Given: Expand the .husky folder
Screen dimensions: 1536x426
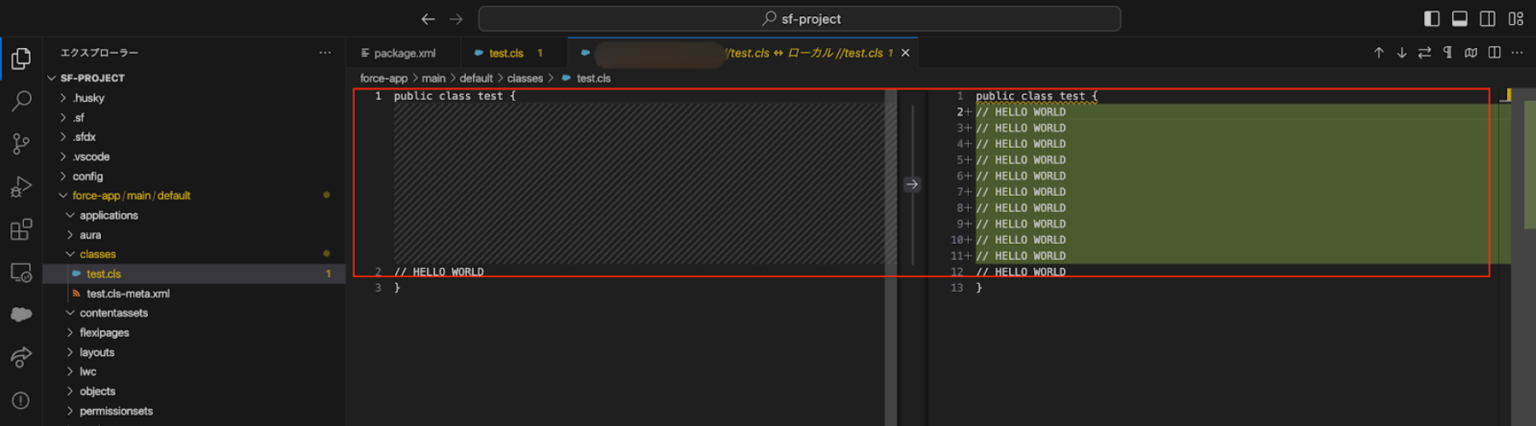Looking at the screenshot, I should (x=88, y=98).
